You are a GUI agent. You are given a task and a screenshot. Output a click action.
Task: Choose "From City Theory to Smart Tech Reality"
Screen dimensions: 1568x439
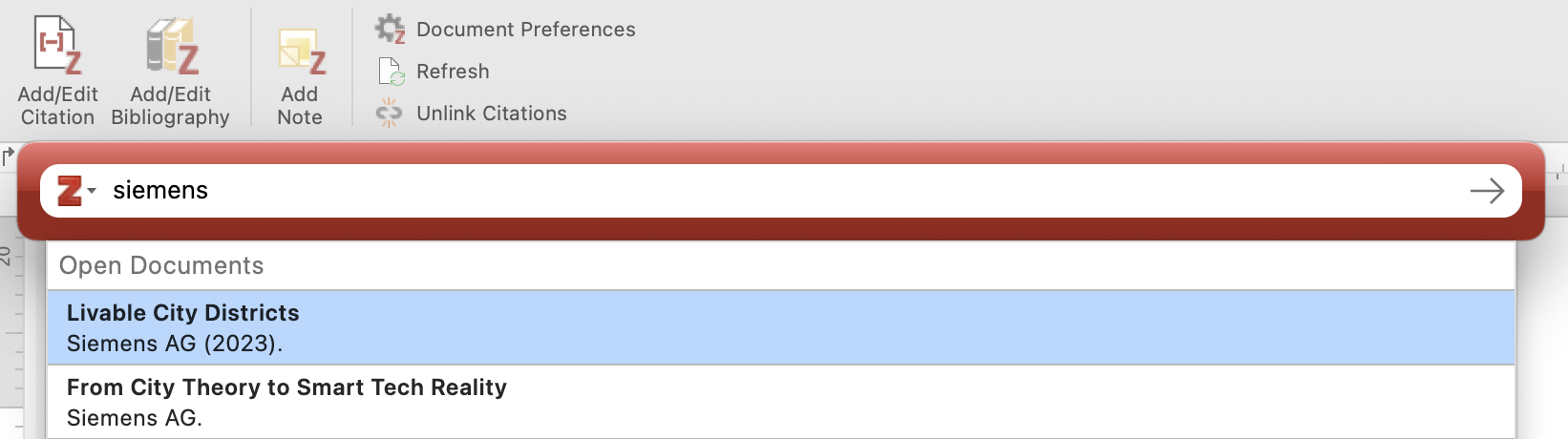coord(286,387)
